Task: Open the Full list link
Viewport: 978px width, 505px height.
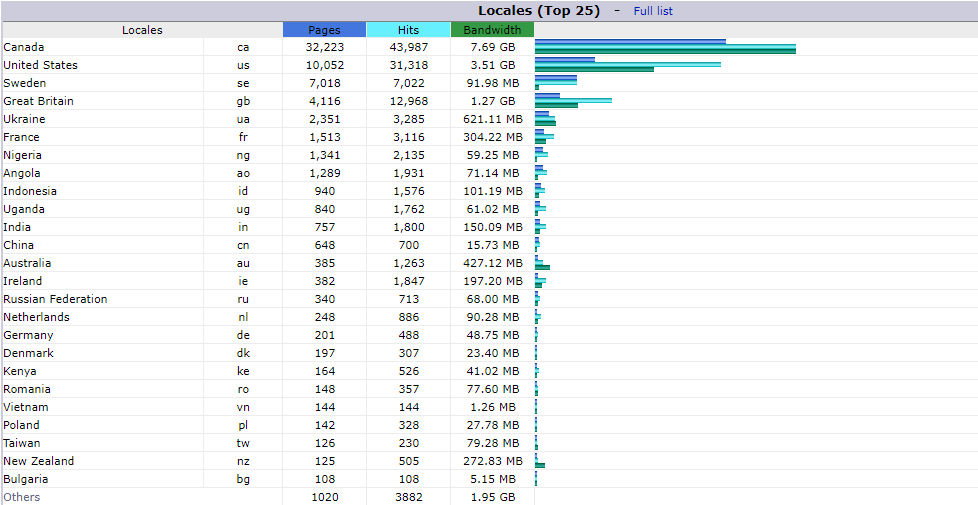Action: (x=653, y=11)
